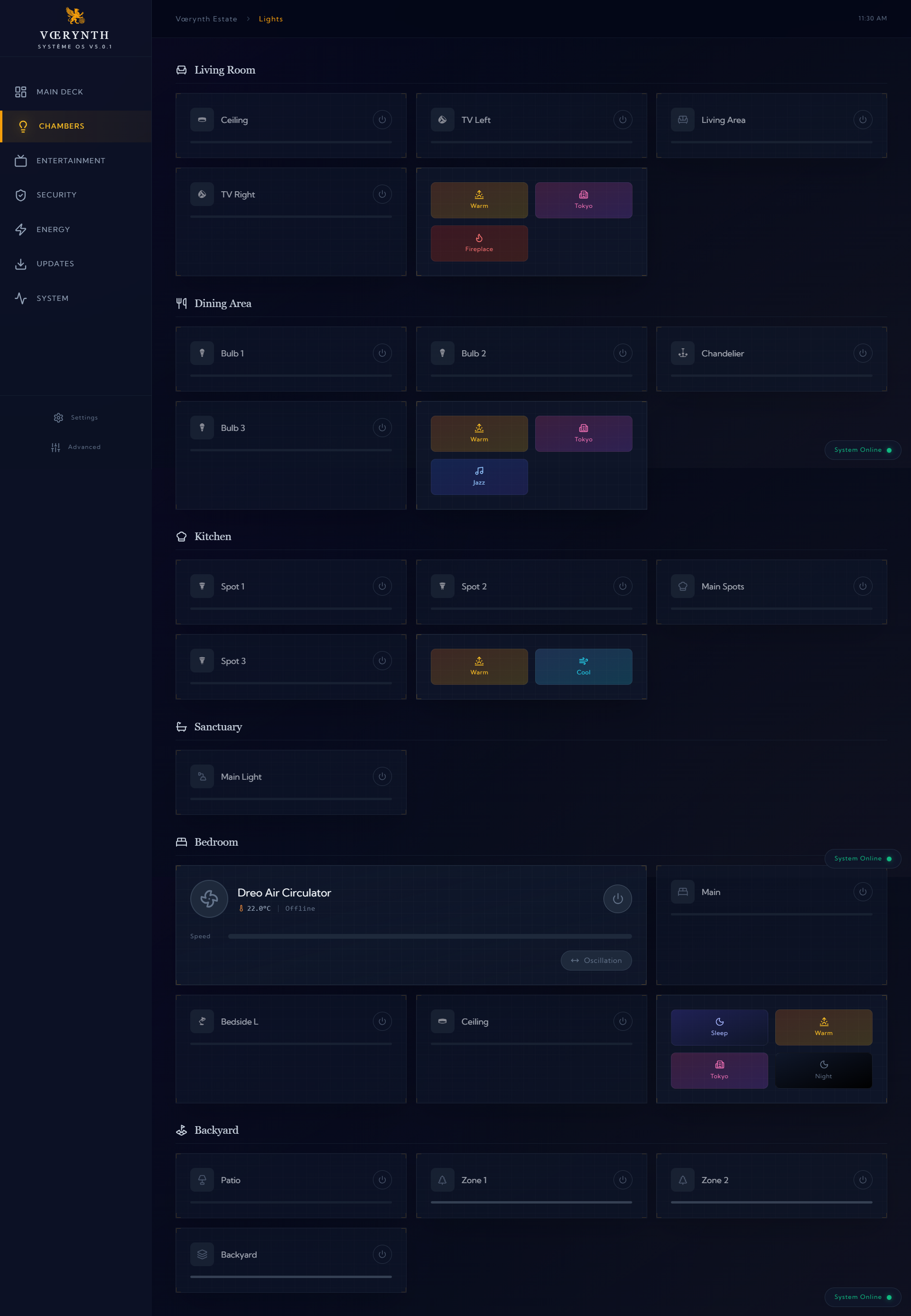Click the Vaerynth griffin logo

pos(75,15)
